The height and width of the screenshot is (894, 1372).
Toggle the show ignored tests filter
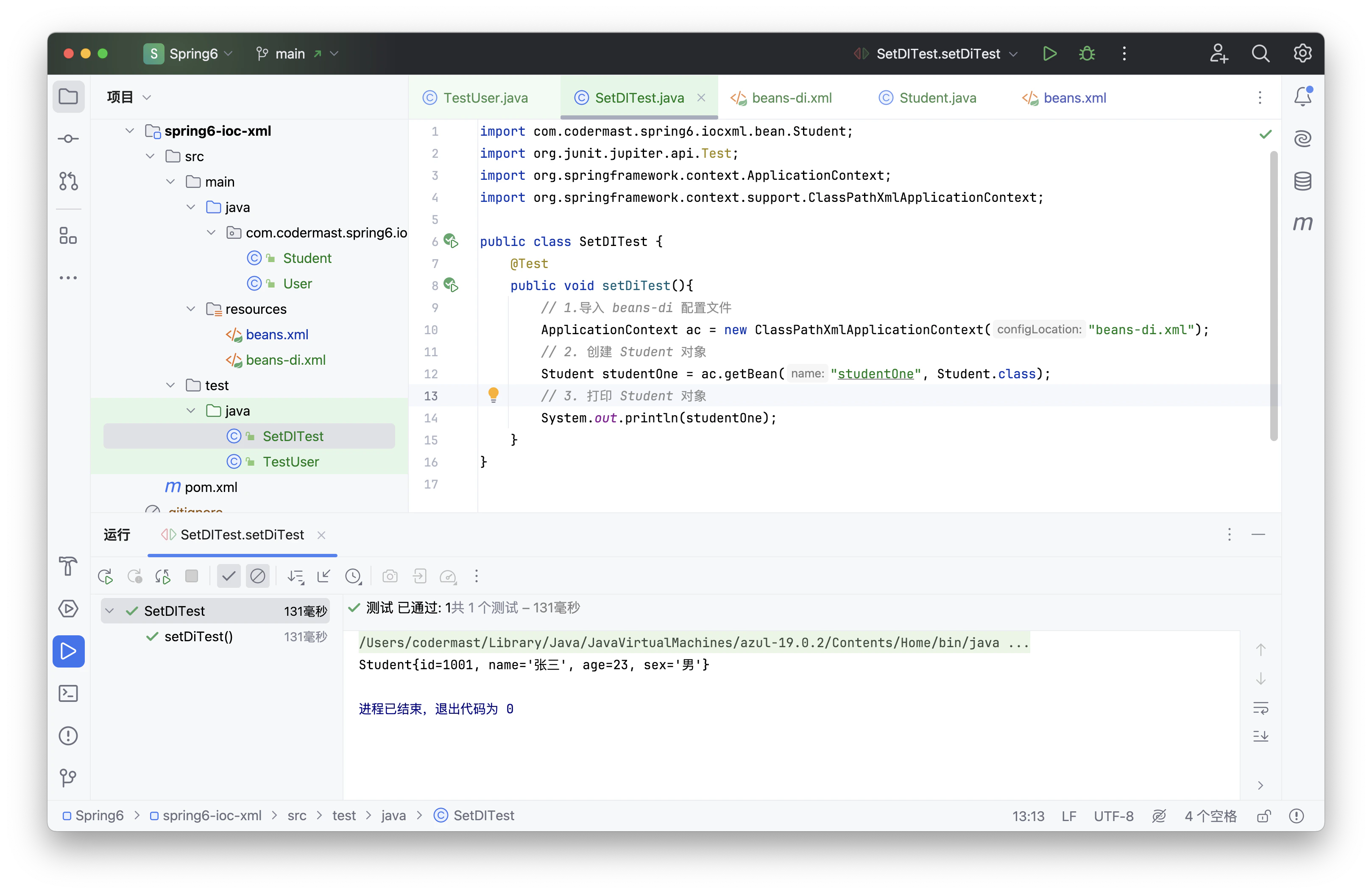coord(258,576)
